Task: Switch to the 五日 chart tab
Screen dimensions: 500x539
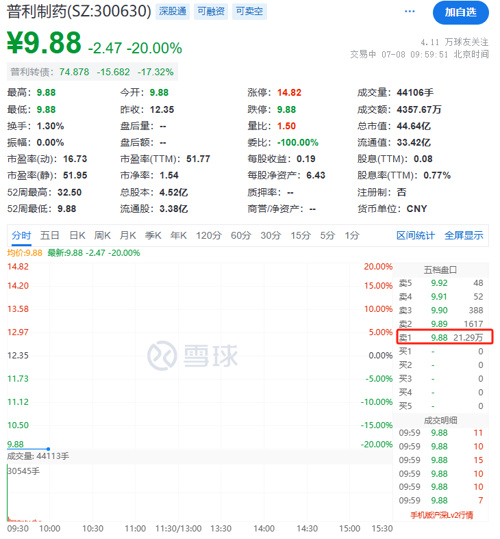Action: pyautogui.click(x=50, y=236)
